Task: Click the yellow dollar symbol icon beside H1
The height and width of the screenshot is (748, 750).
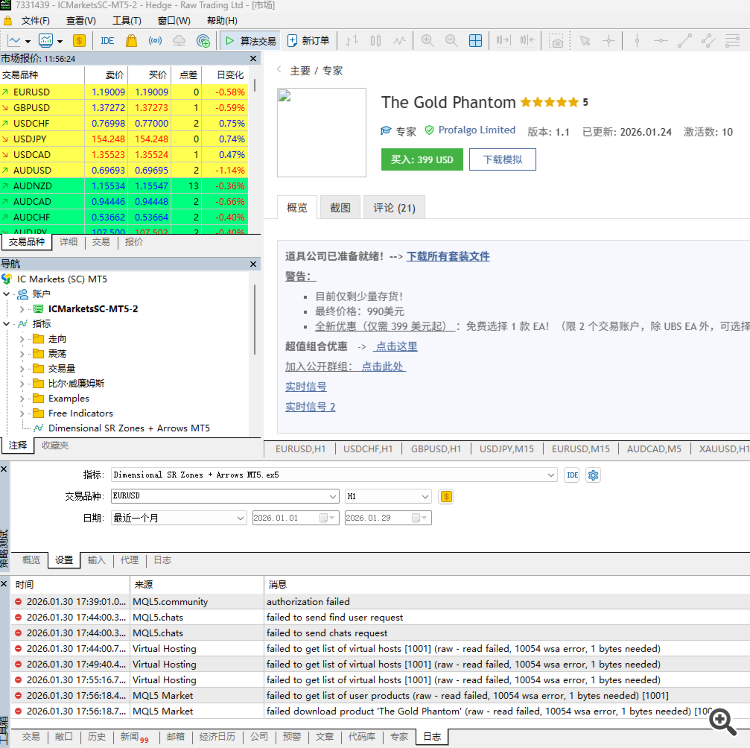Action: pyautogui.click(x=446, y=496)
